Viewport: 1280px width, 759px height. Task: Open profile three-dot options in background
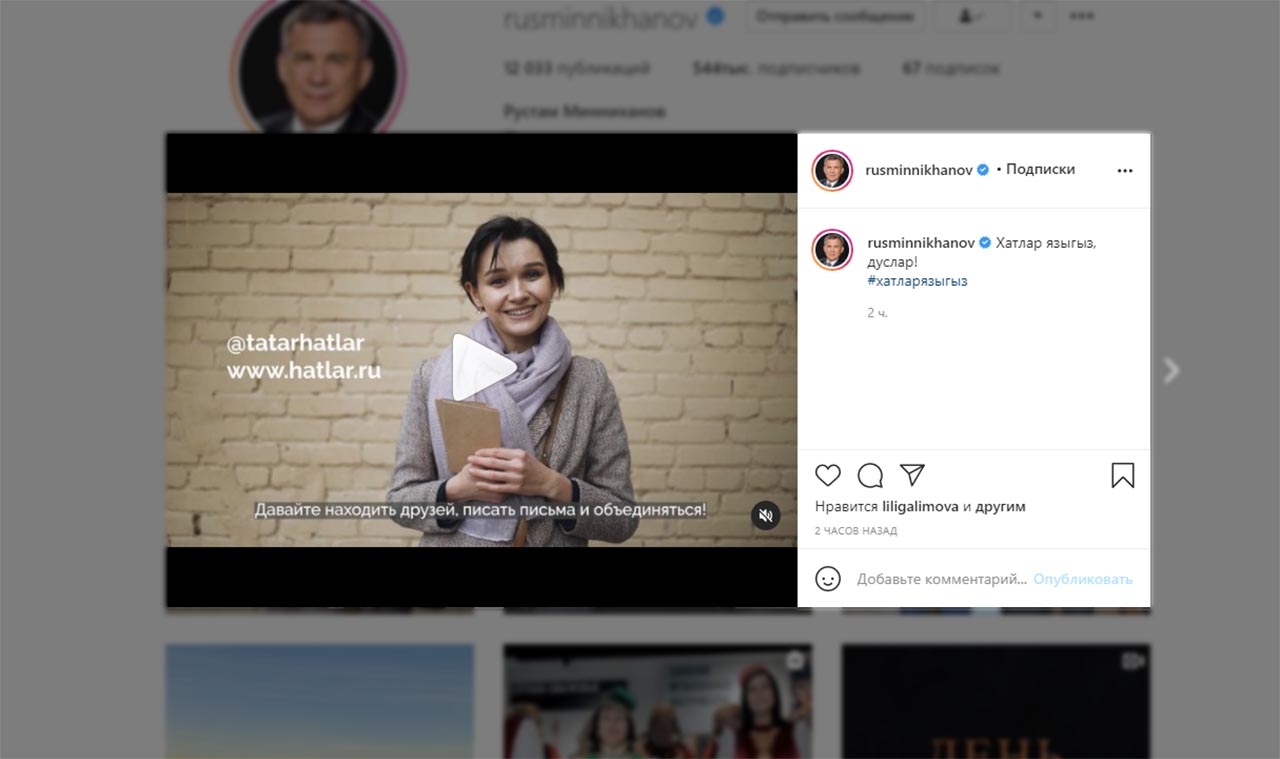[1081, 17]
